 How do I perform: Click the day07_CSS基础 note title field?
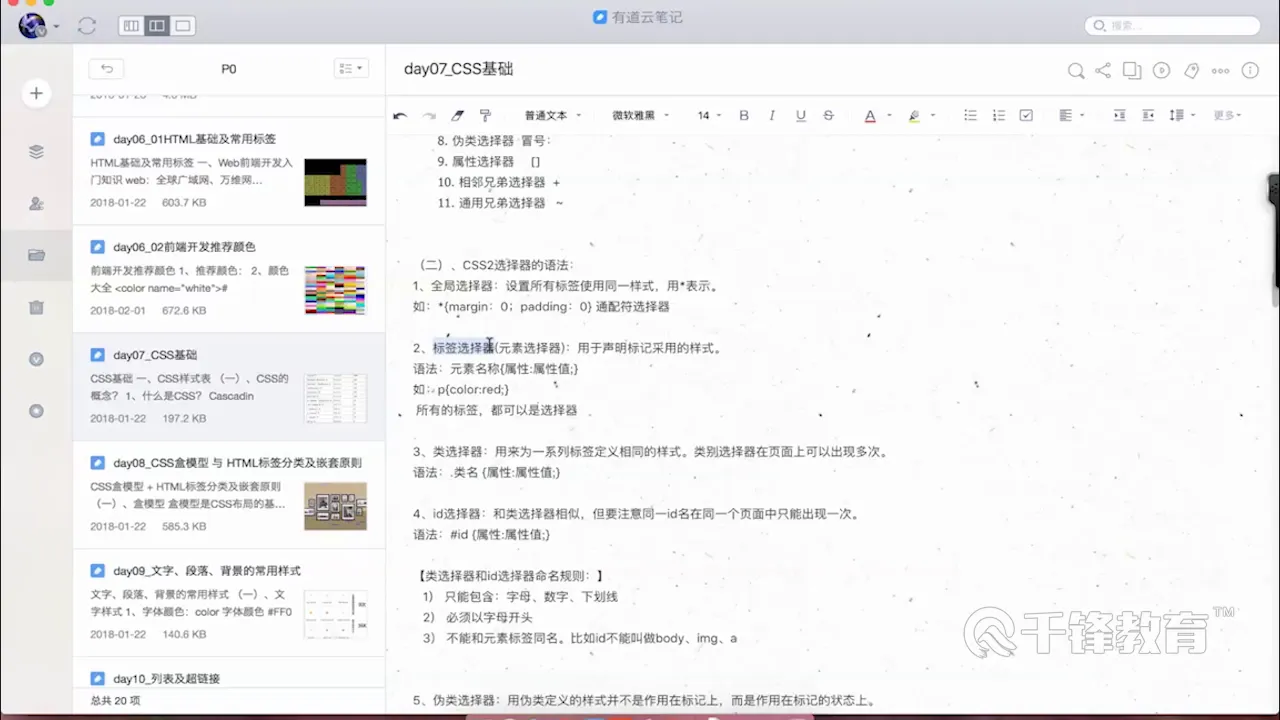458,69
